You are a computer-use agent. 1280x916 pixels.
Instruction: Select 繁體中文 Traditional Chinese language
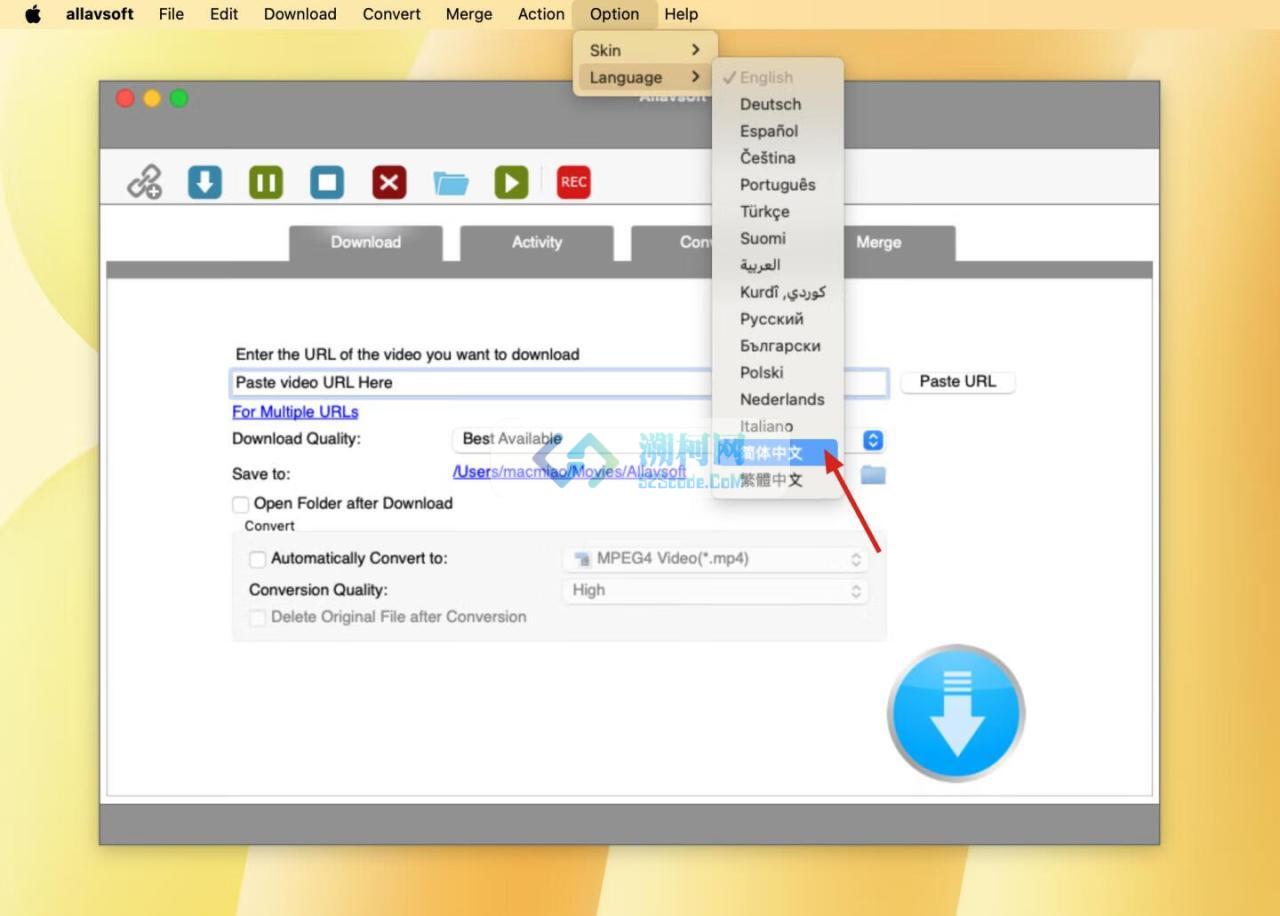[778, 480]
